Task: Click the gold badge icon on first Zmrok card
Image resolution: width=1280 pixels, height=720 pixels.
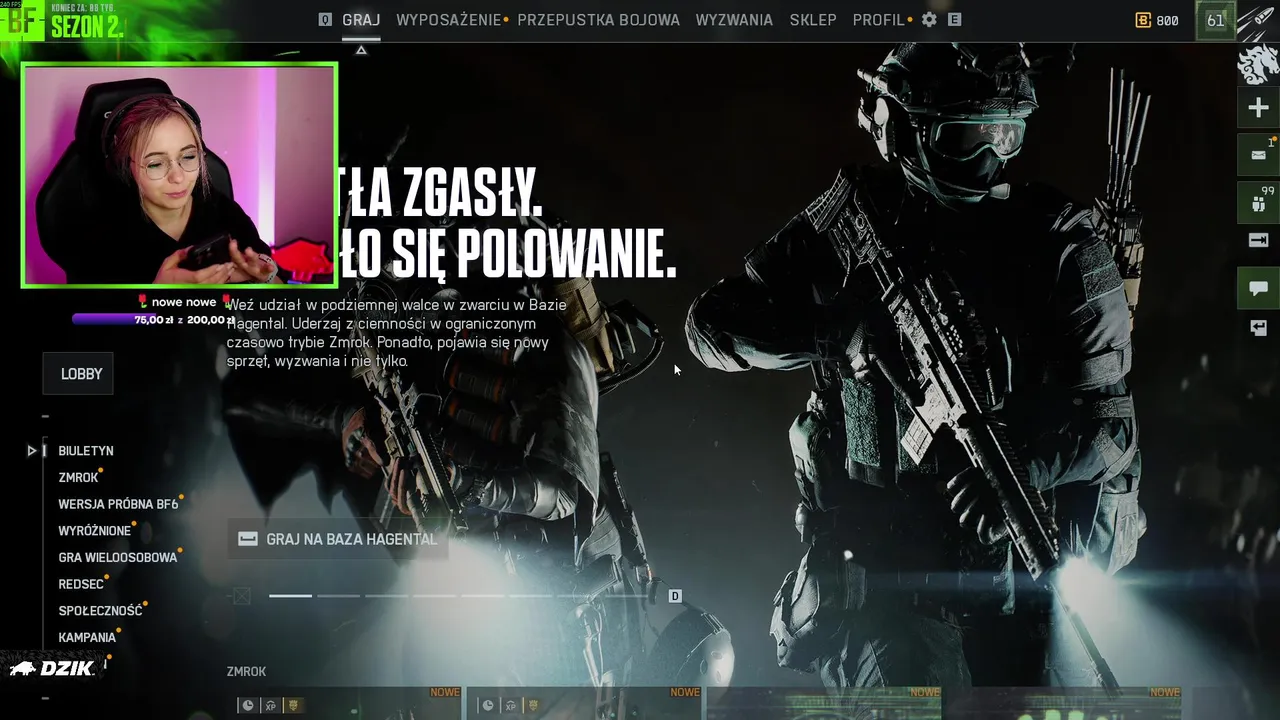Action: [293, 705]
